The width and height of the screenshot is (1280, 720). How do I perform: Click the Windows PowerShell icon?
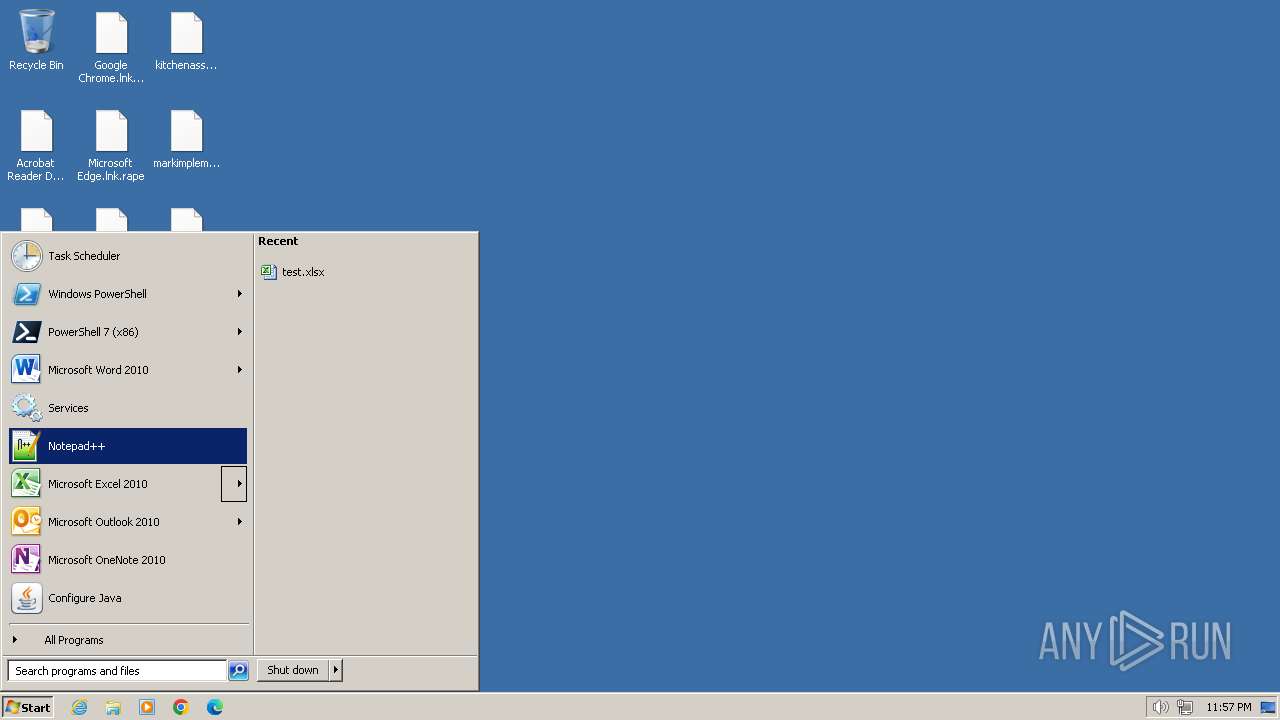(26, 294)
